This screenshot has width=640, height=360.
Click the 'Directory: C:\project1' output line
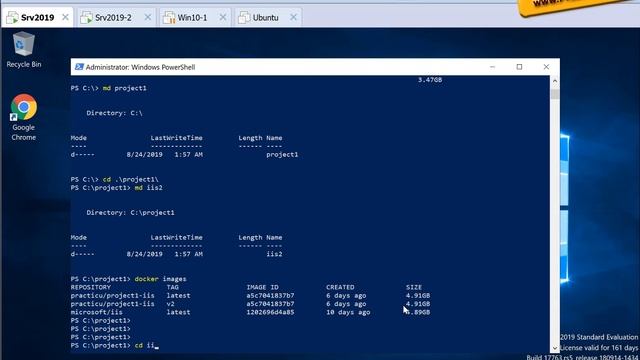coord(130,213)
